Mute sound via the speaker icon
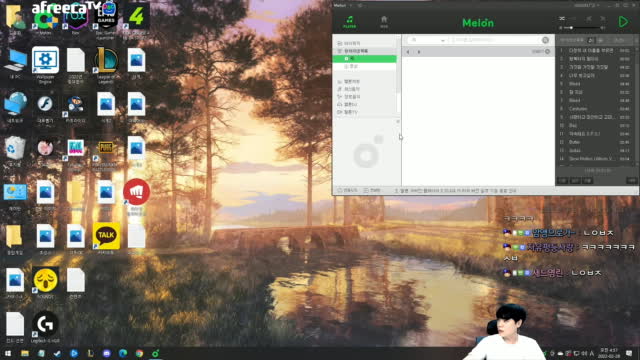 (x=561, y=28)
